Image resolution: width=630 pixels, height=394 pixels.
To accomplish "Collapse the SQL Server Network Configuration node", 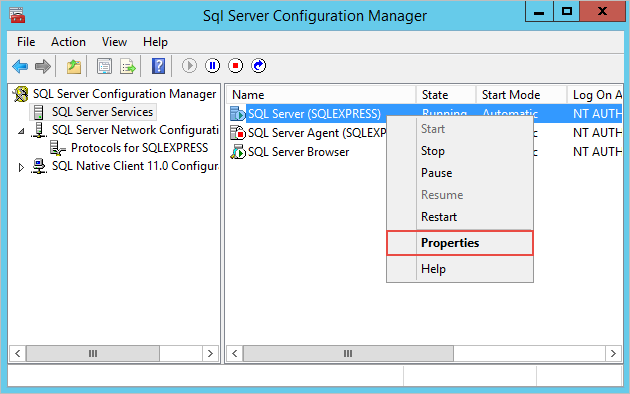I will (x=21, y=131).
